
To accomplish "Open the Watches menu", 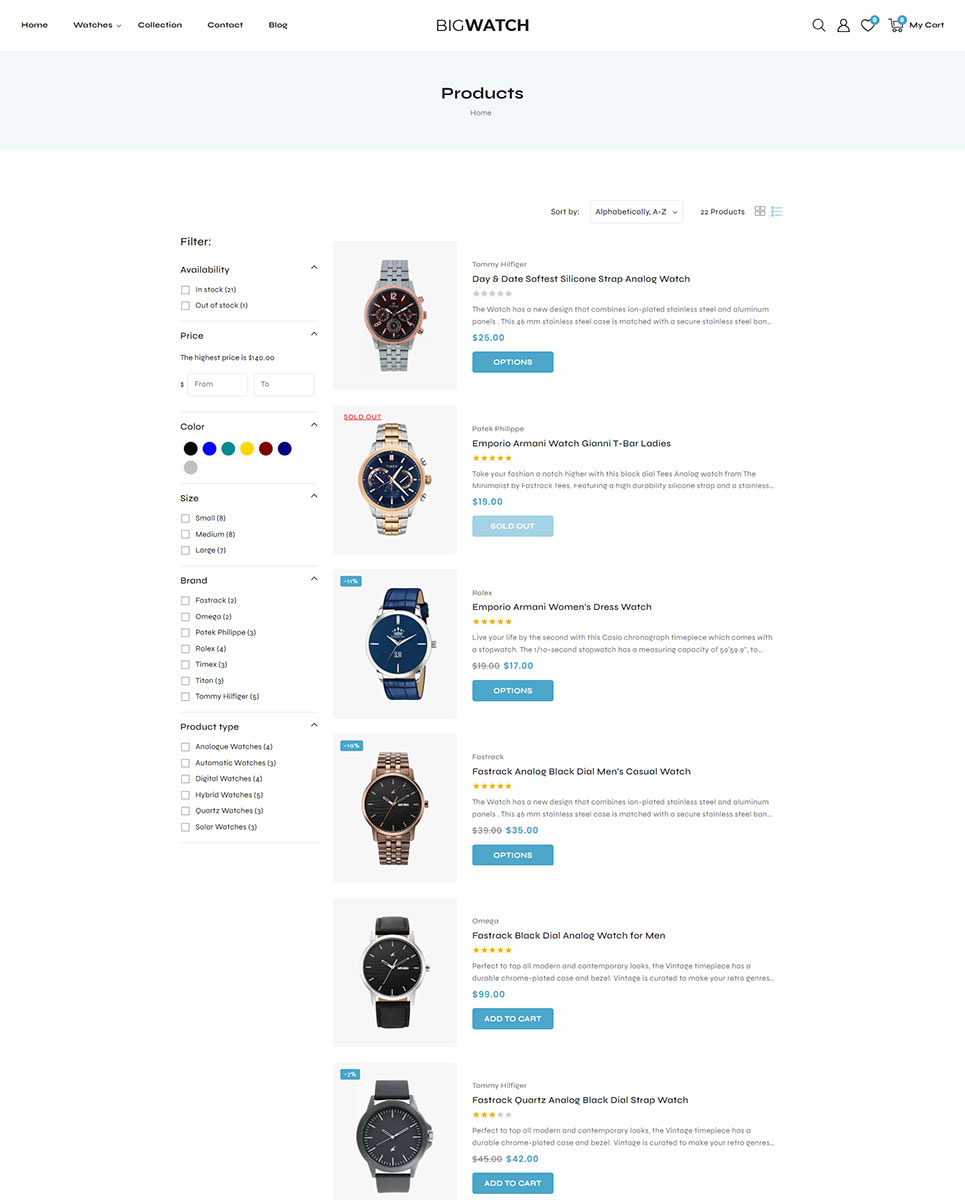I will click(96, 25).
